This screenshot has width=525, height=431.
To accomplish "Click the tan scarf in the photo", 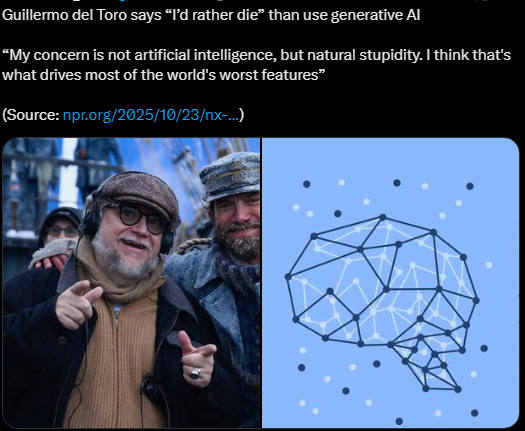I will click(117, 278).
